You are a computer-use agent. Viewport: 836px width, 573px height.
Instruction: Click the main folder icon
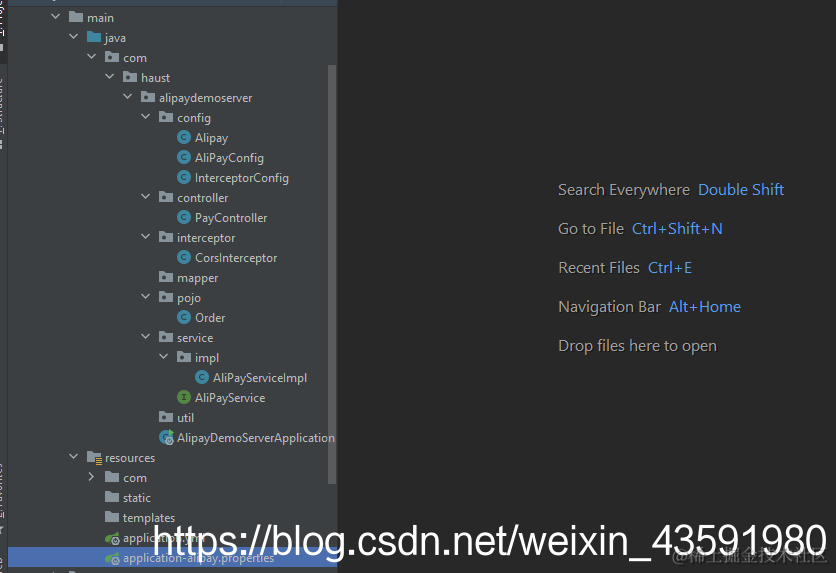(76, 17)
